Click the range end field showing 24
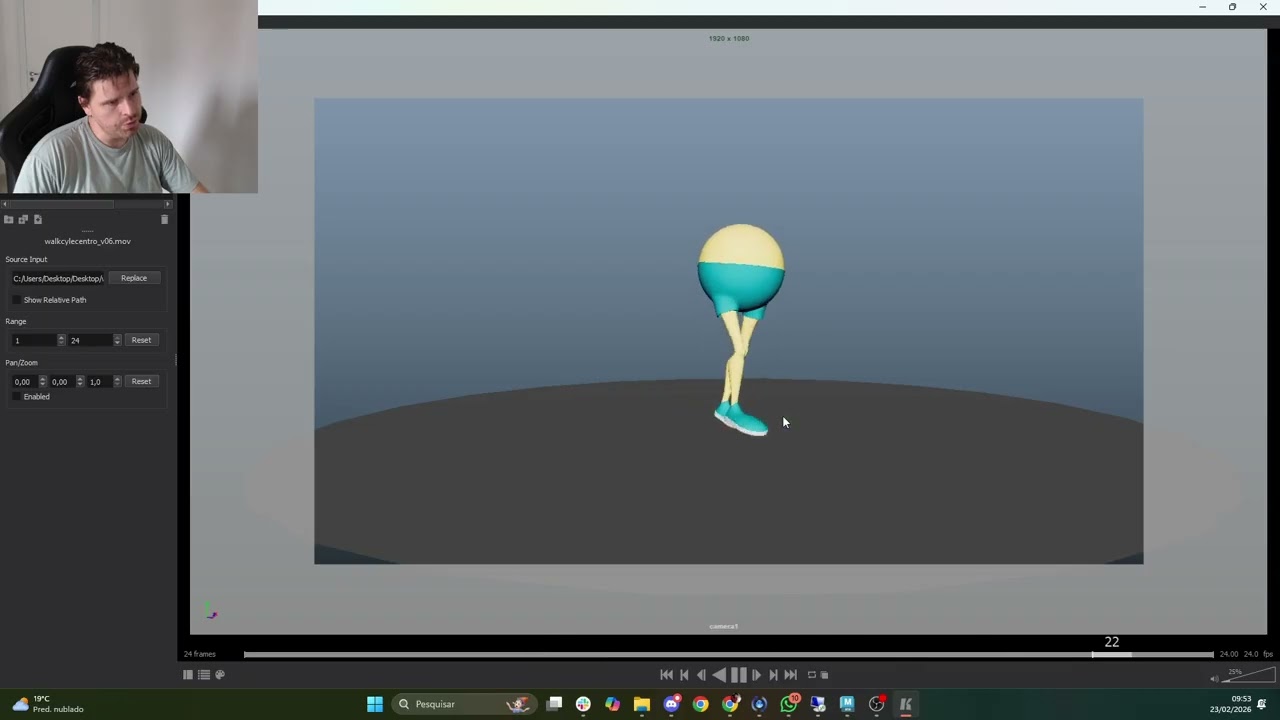 pos(90,340)
